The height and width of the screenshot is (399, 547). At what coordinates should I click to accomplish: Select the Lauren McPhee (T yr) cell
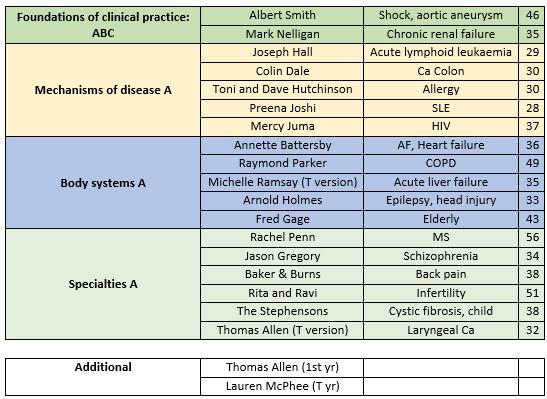coord(282,386)
